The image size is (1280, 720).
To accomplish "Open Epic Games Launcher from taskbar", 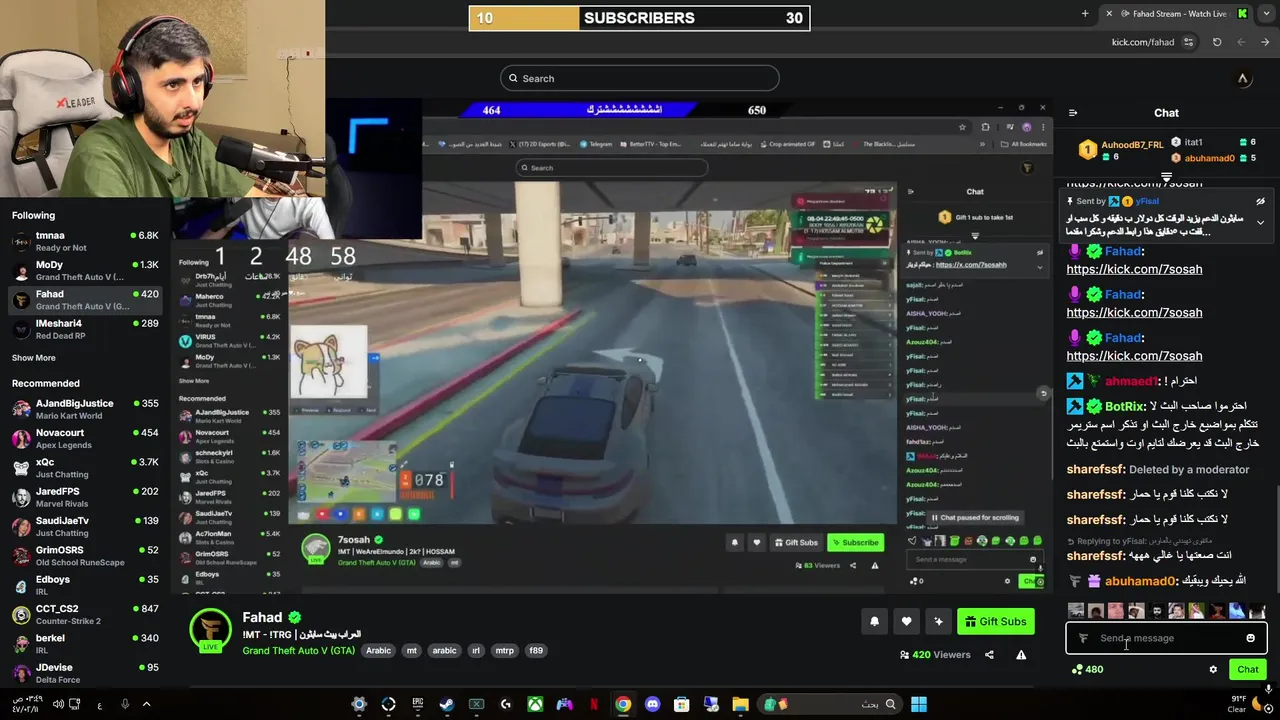I will click(x=417, y=704).
